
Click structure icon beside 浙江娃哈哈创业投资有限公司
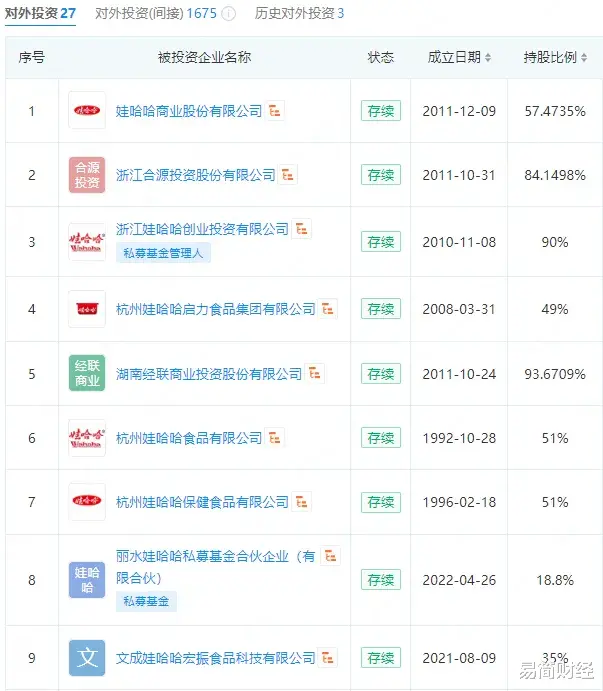[302, 229]
